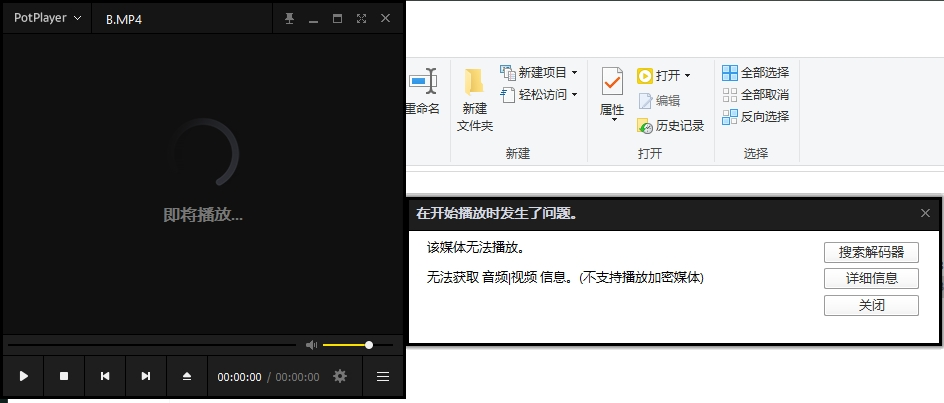Pin PotPlayer window on top

coord(290,19)
